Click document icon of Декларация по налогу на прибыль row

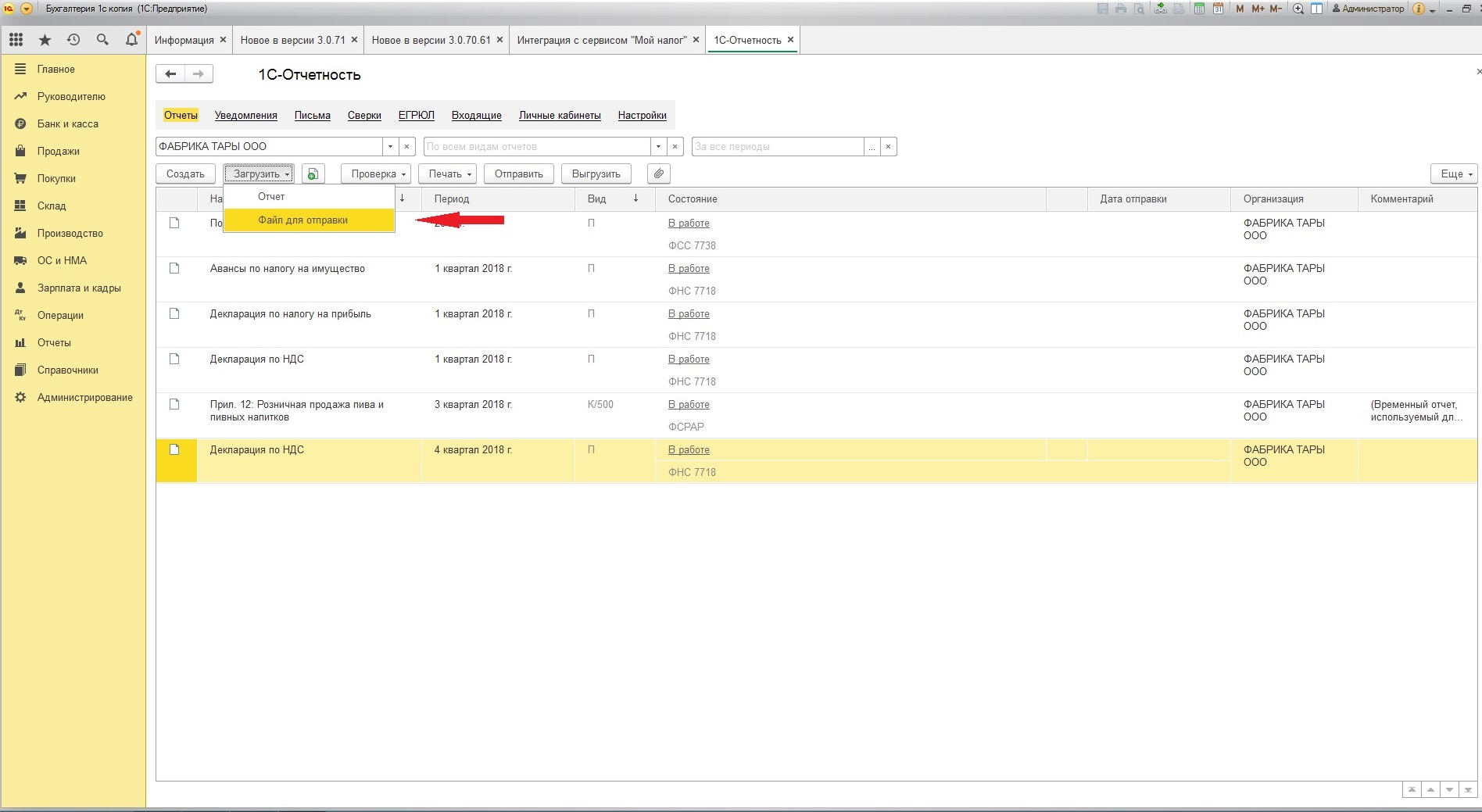(x=174, y=313)
